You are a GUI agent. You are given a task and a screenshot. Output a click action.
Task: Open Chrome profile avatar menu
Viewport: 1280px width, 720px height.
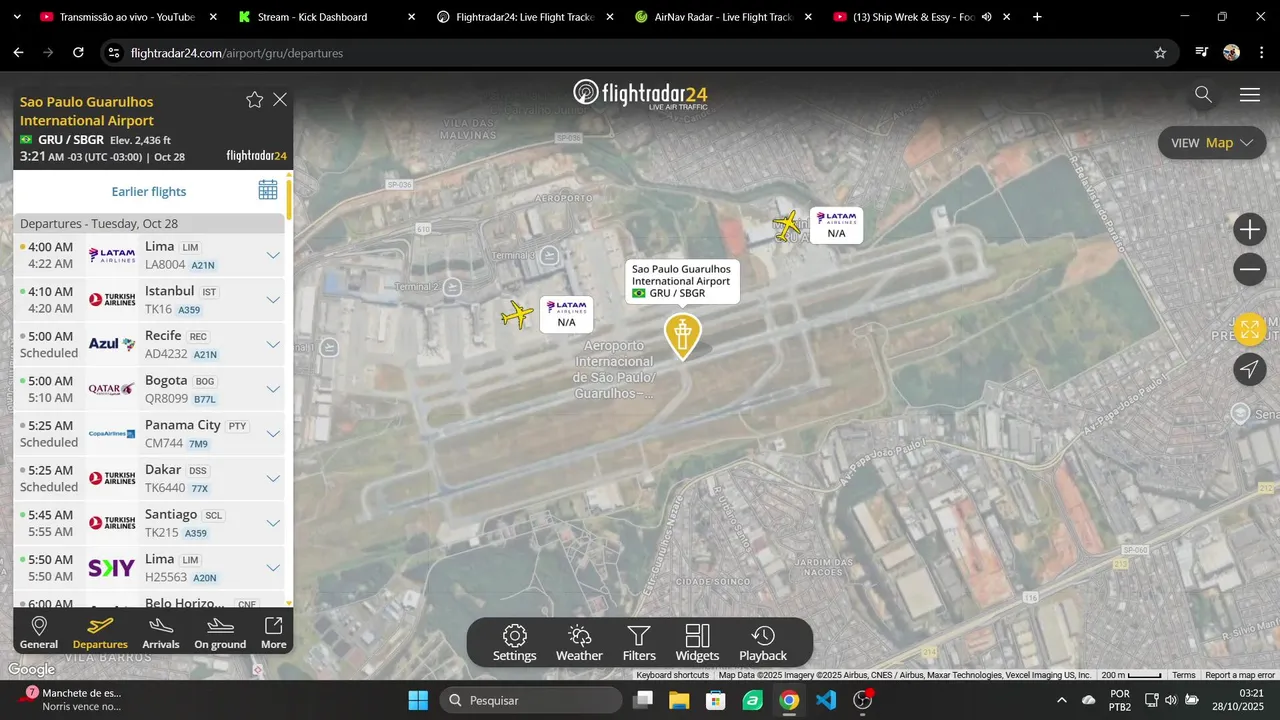coord(1231,53)
